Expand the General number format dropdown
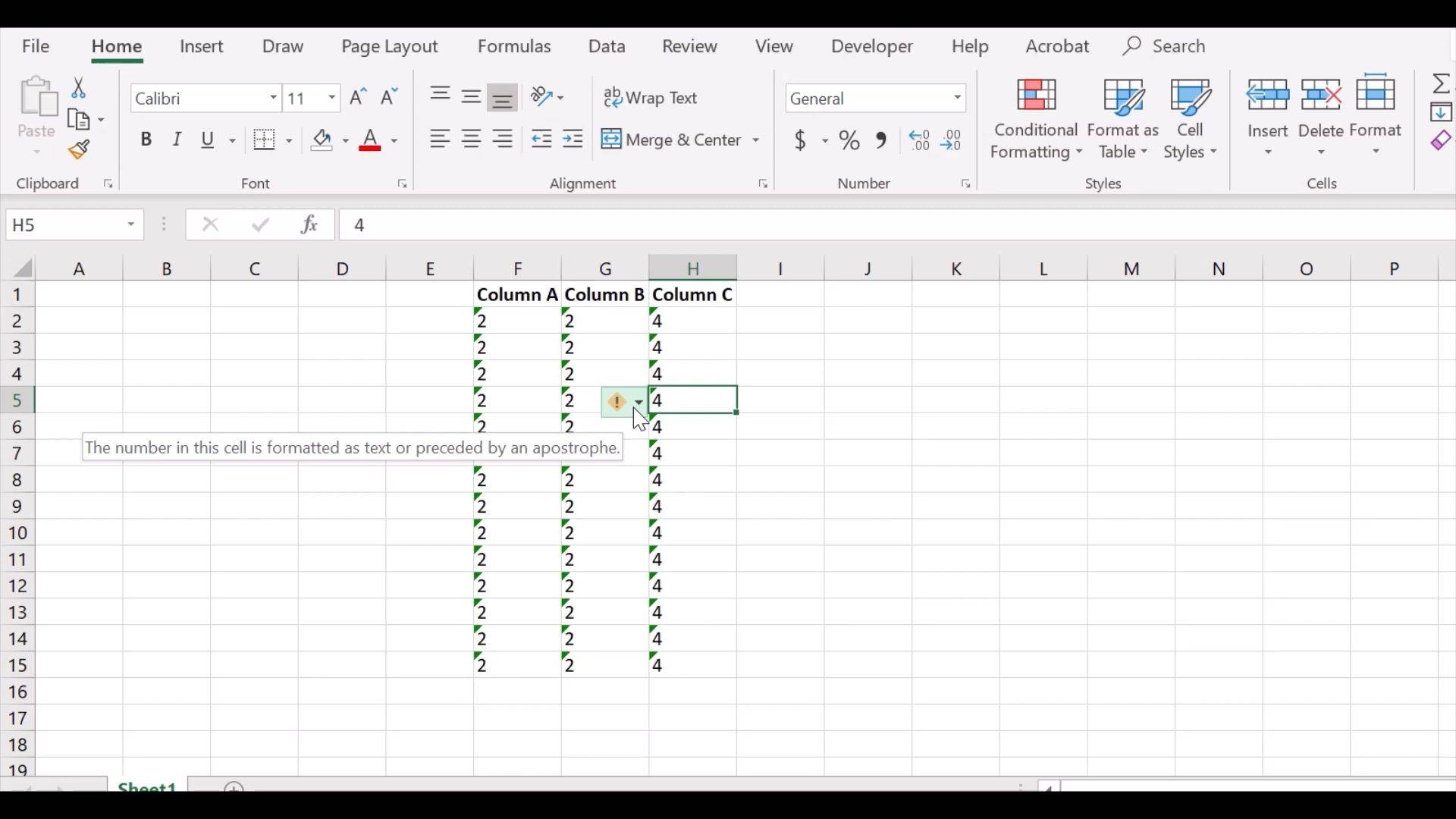 tap(958, 98)
